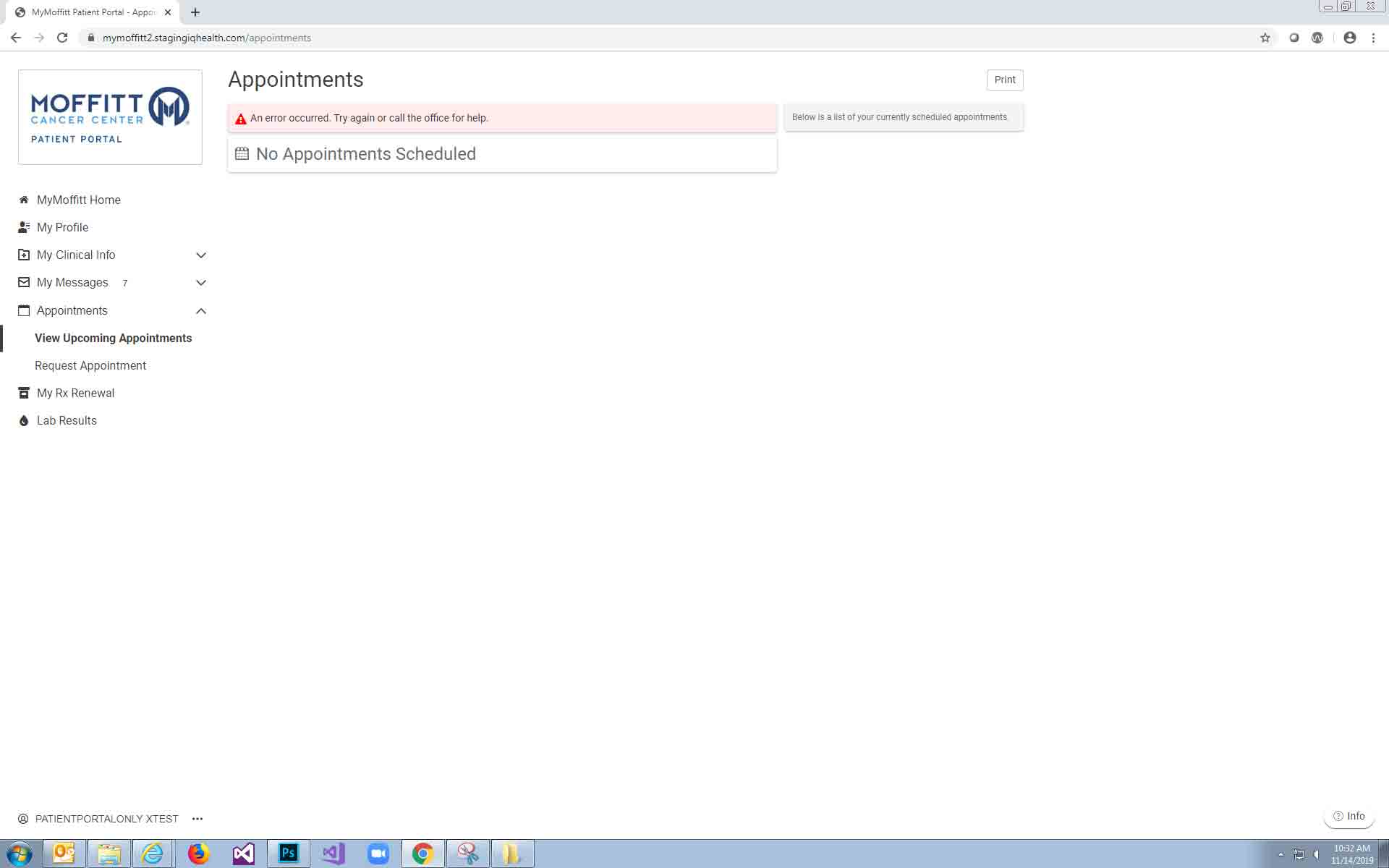Open Request Appointment menu item
The image size is (1389, 868).
point(90,365)
